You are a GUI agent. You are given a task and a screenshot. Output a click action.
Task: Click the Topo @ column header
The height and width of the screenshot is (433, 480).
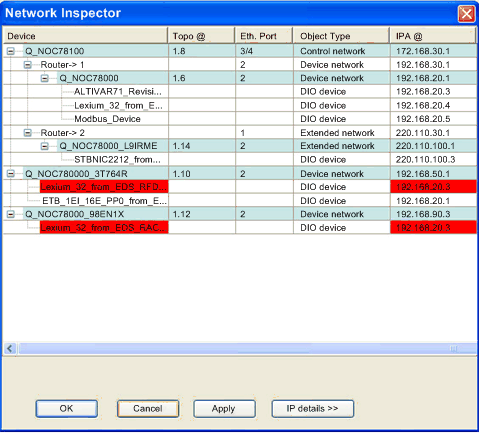[202, 36]
